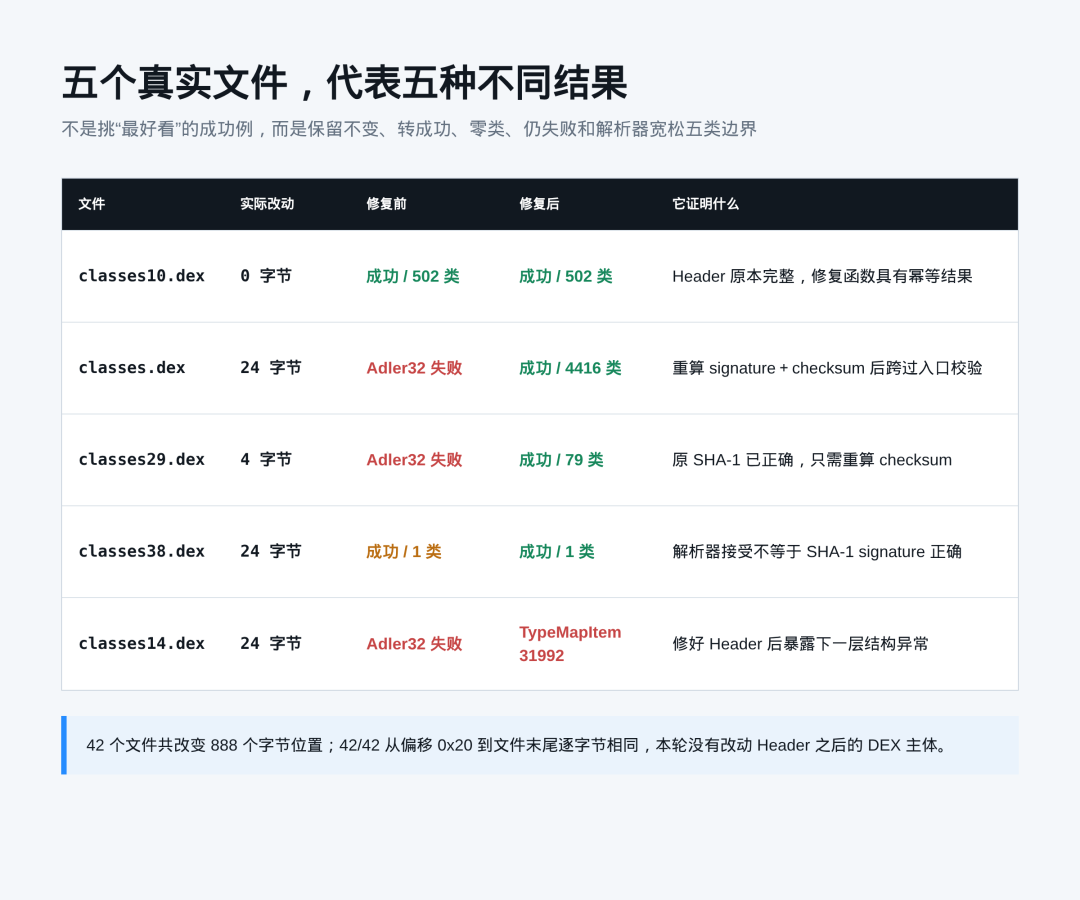Screen dimensions: 1080x900
Task: Click the subtitle starting with 不是挑“最好看”的成功例
Action: pos(409,129)
